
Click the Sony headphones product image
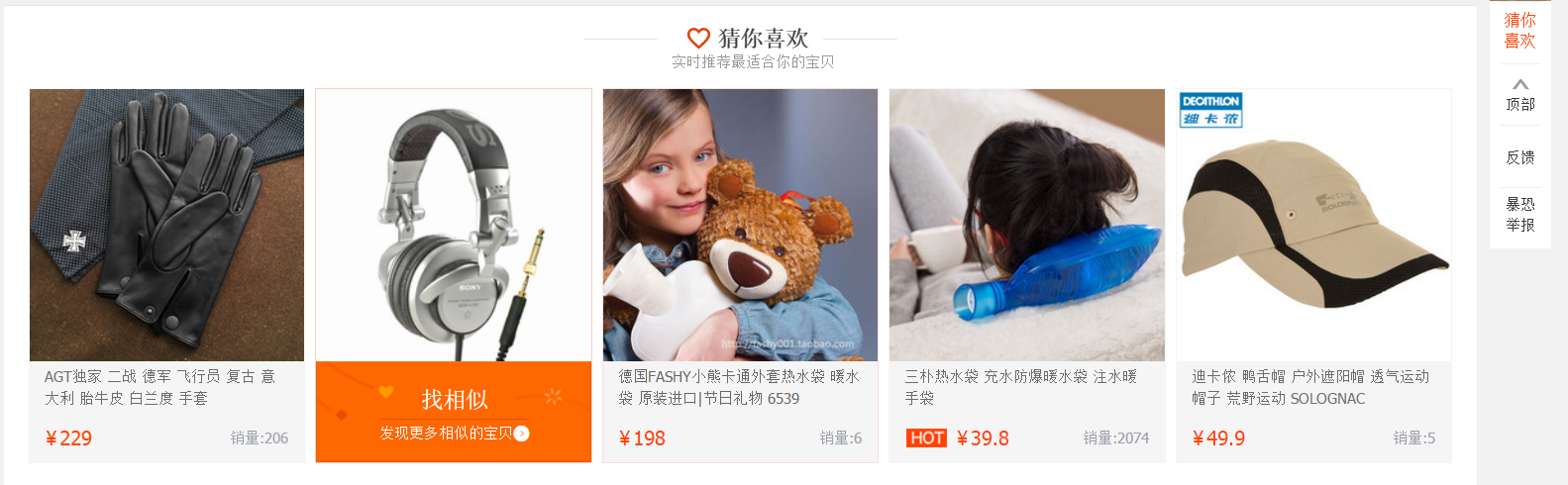point(454,225)
